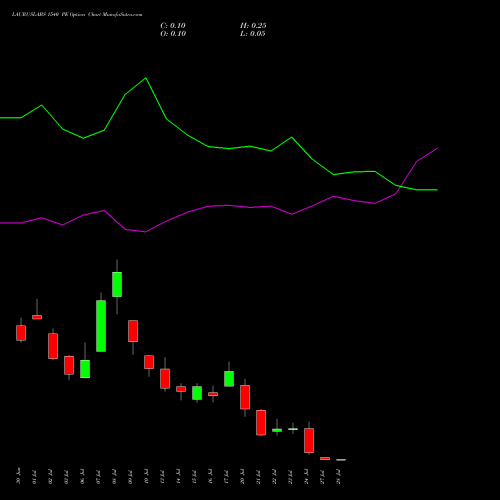Click the high value "H: 0.25"

click(x=253, y=26)
